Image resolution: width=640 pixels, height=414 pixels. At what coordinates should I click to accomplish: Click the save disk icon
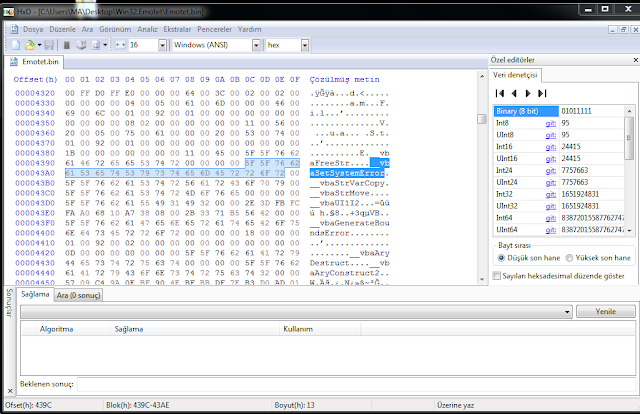[49, 45]
